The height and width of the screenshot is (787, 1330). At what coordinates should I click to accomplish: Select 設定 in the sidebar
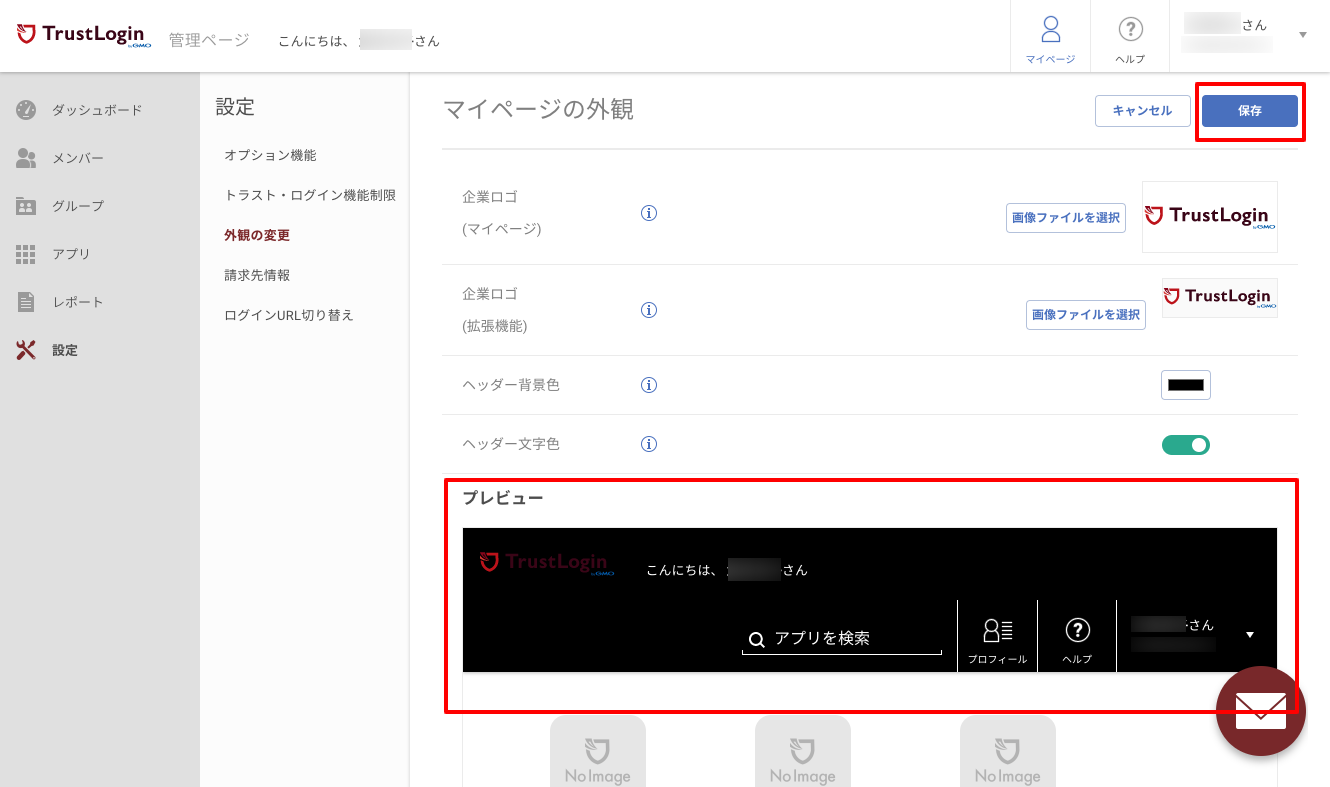[65, 350]
